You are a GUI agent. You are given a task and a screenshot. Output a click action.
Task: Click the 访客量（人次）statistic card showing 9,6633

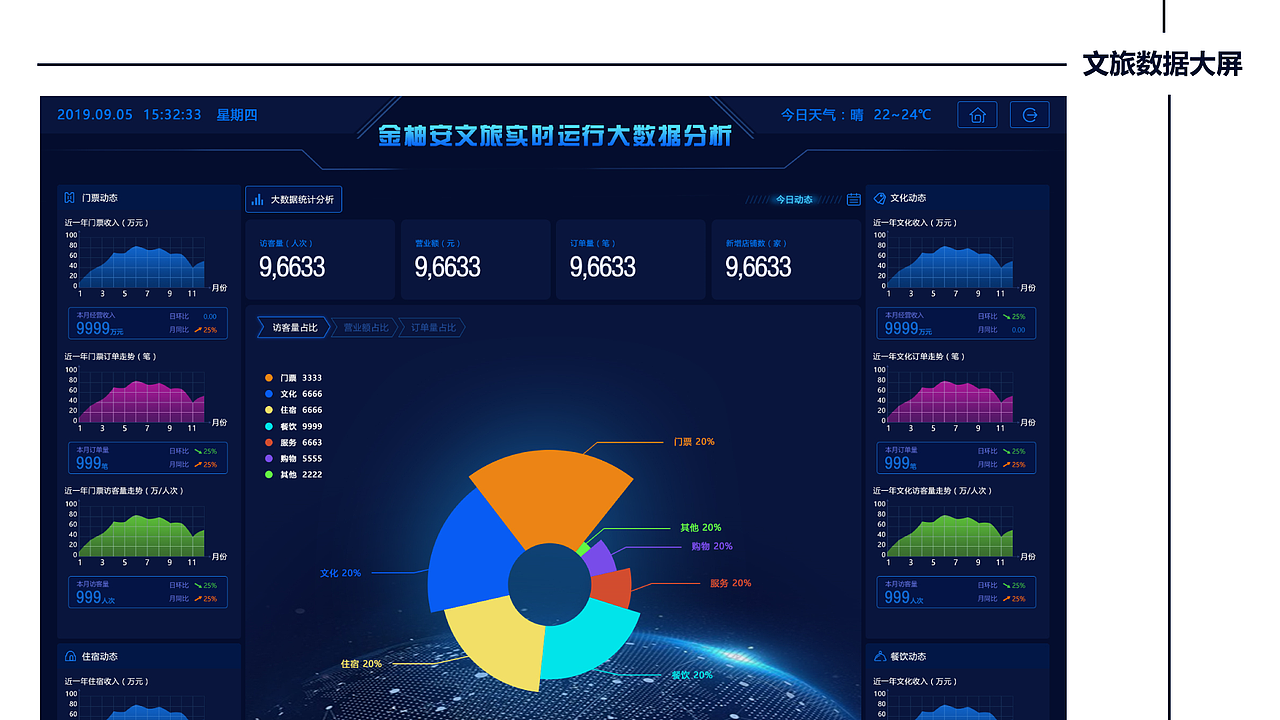[x=320, y=259]
